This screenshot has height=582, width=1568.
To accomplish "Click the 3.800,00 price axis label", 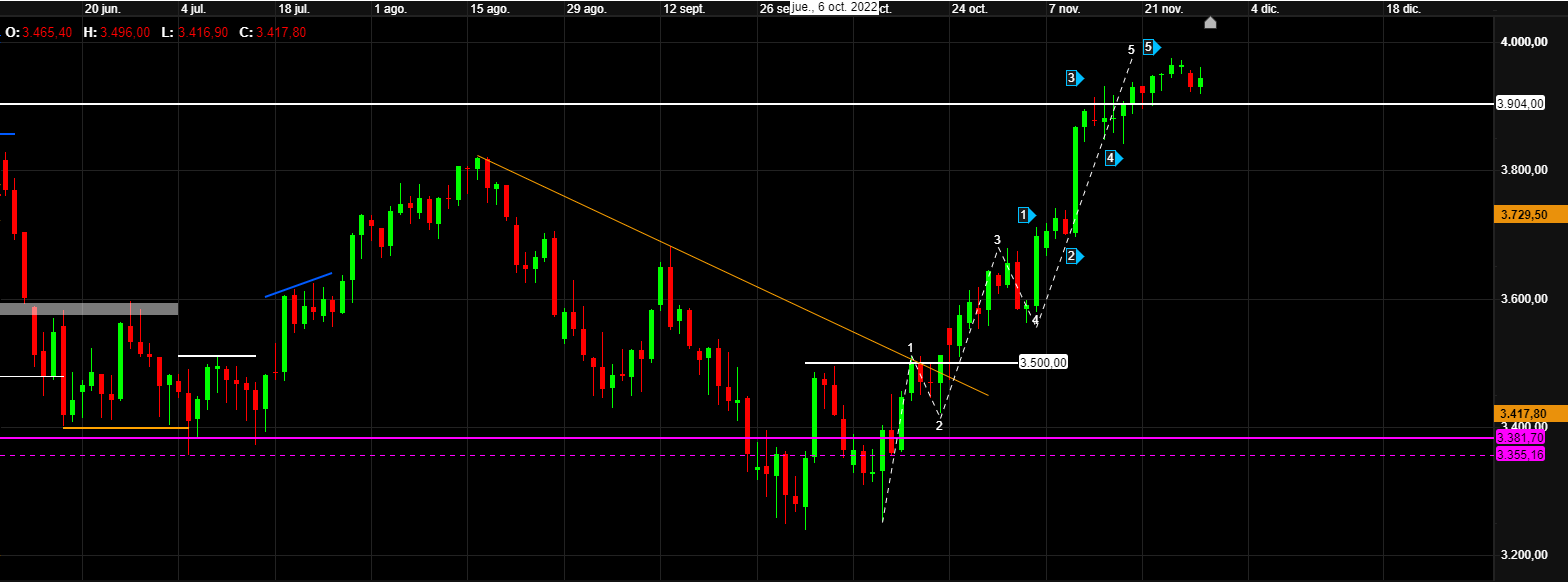I will click(x=1523, y=170).
